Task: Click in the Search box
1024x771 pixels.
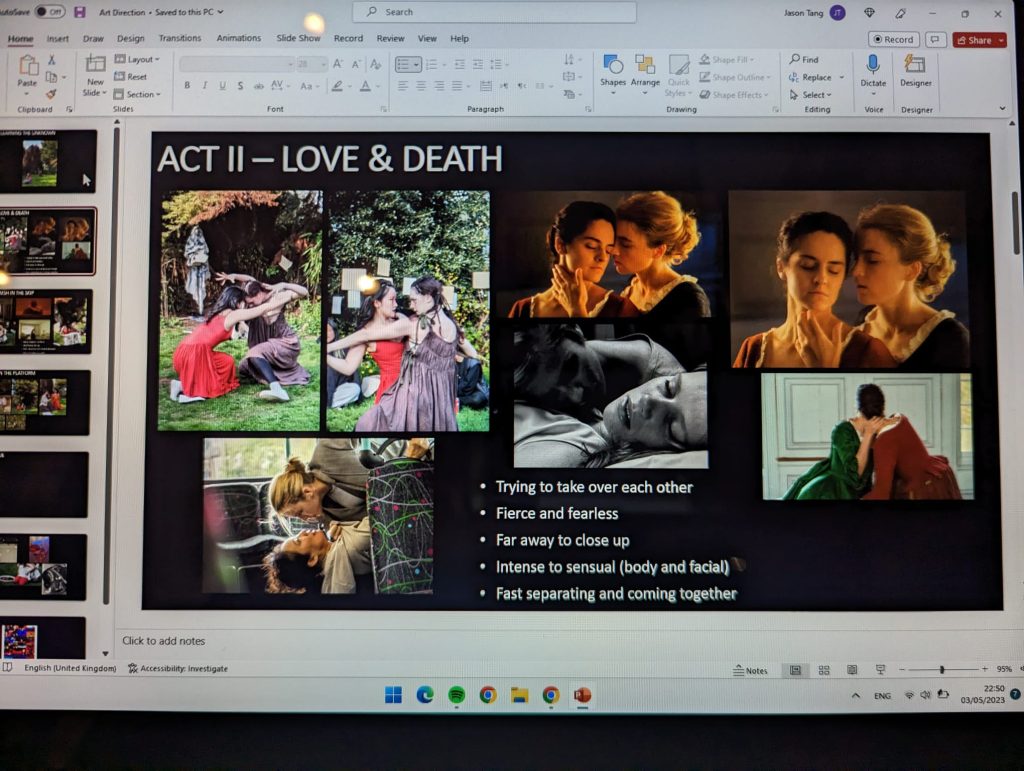Action: pyautogui.click(x=494, y=12)
